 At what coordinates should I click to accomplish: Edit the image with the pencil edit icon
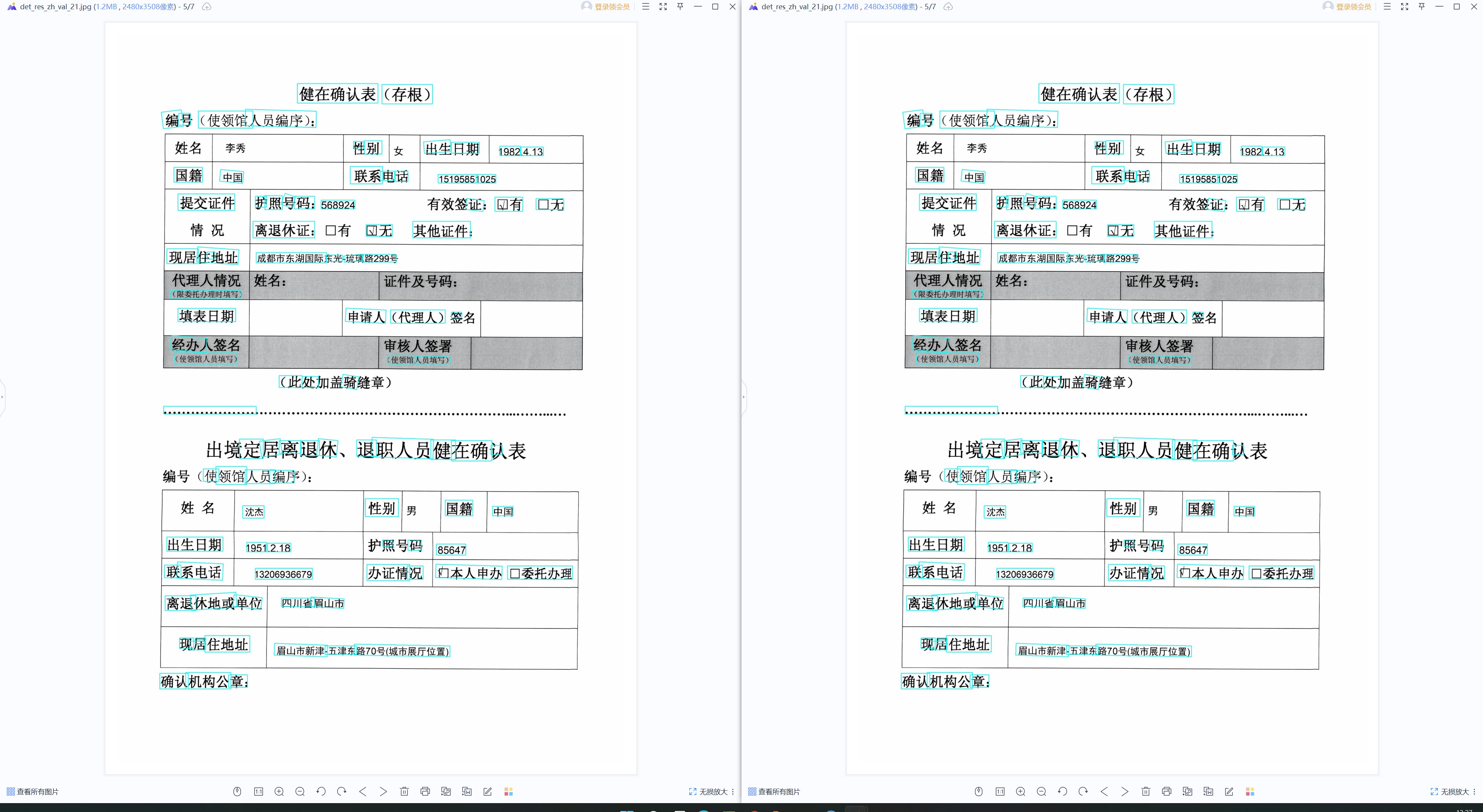487,791
